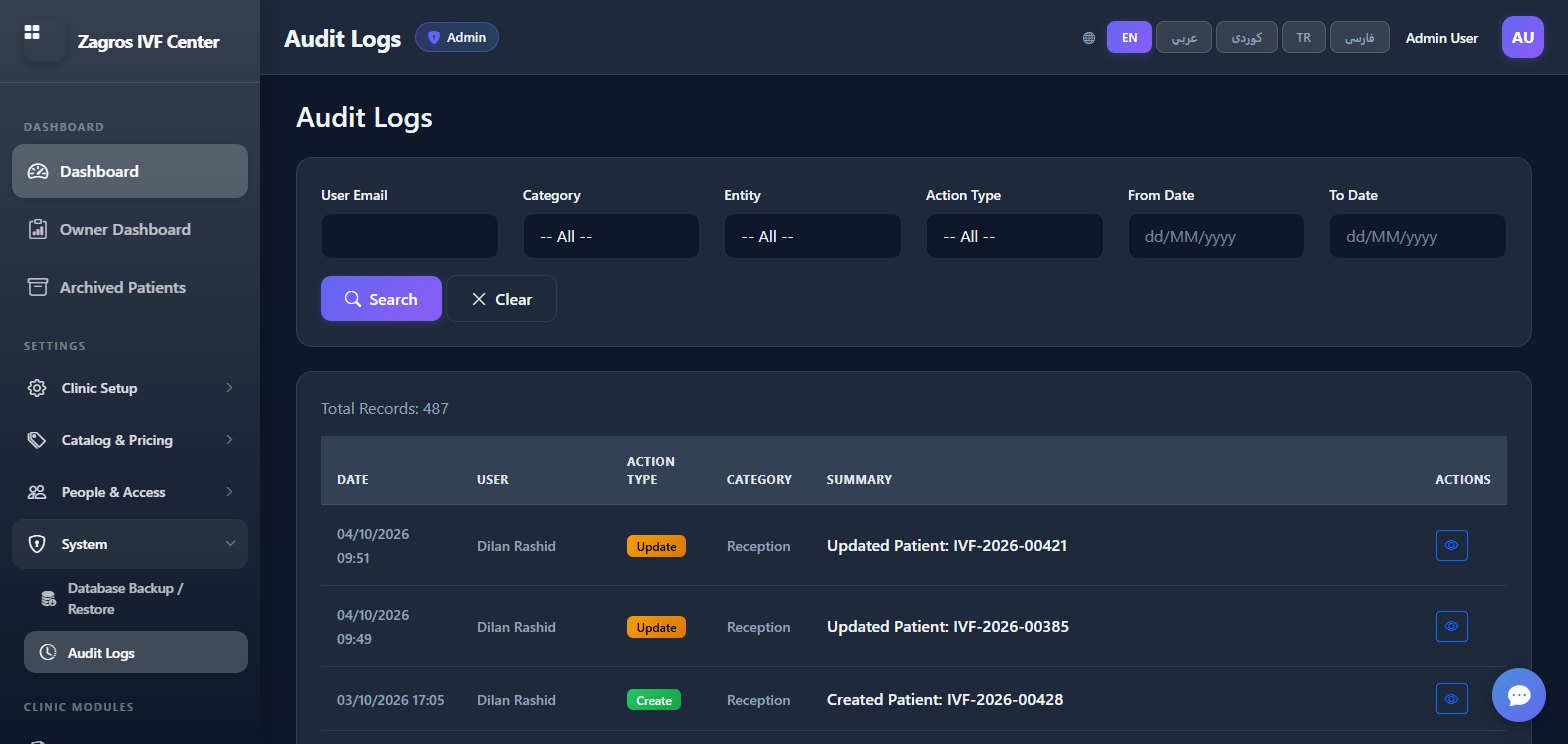The width and height of the screenshot is (1568, 744).
Task: Open the chat bubble widget
Action: point(1519,695)
